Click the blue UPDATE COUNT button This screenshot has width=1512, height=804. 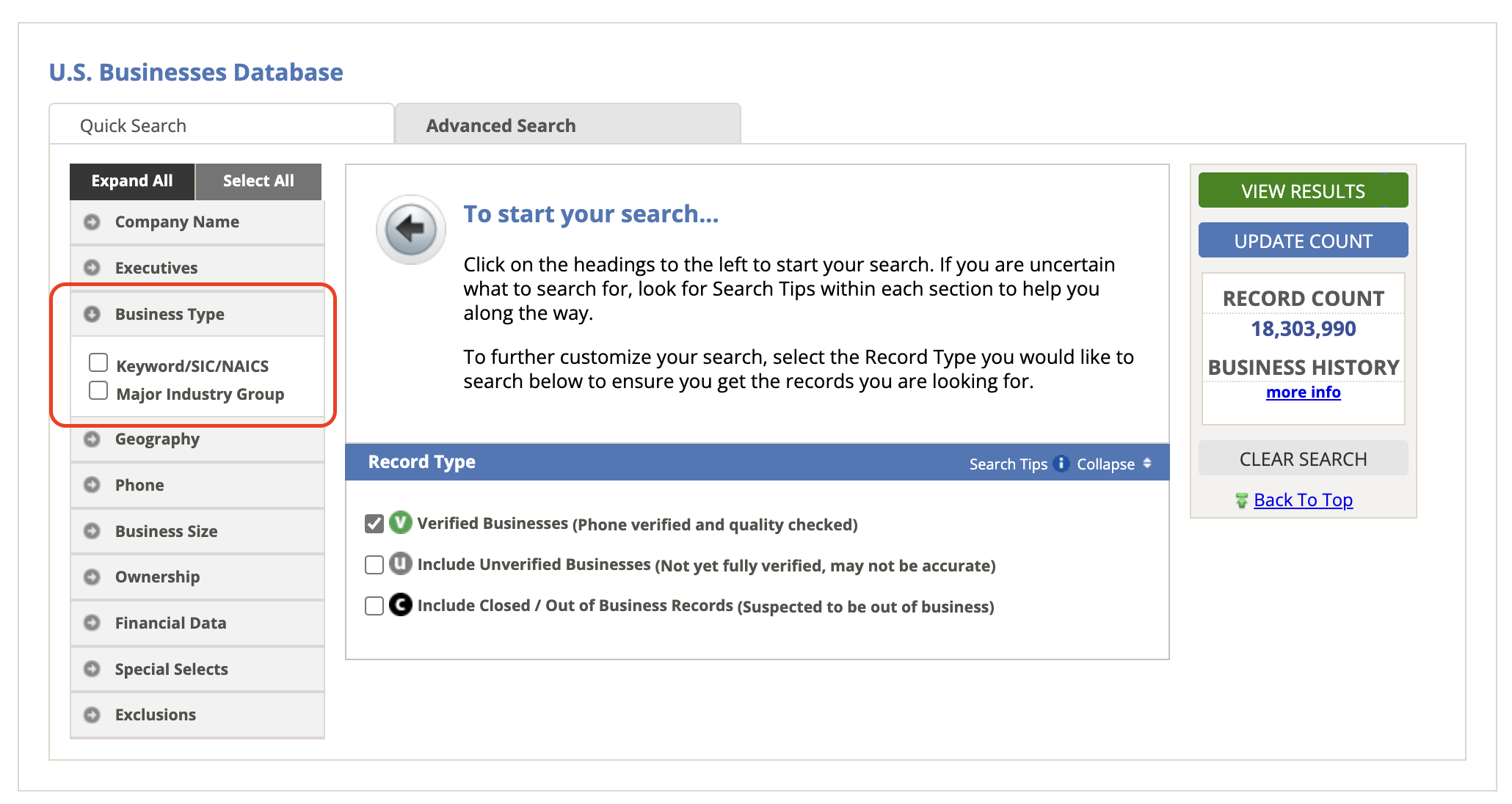(x=1303, y=241)
